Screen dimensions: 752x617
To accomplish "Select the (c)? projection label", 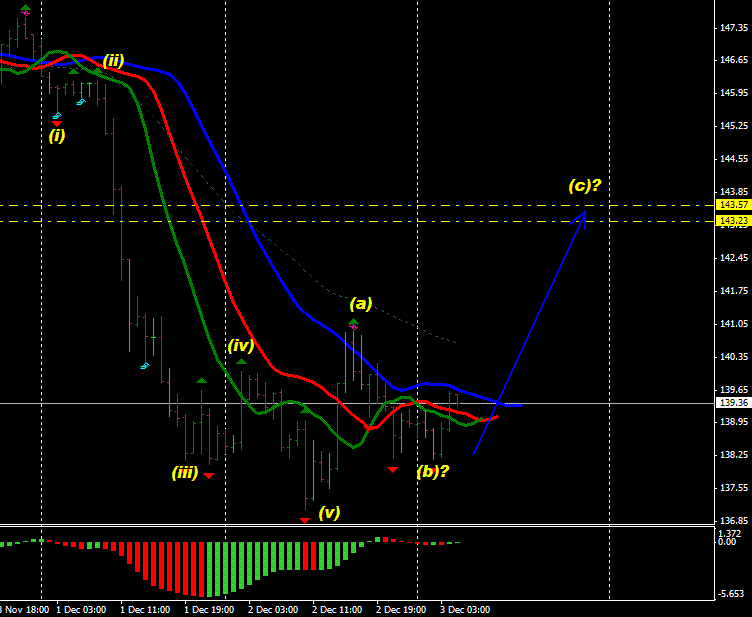I will click(x=585, y=185).
